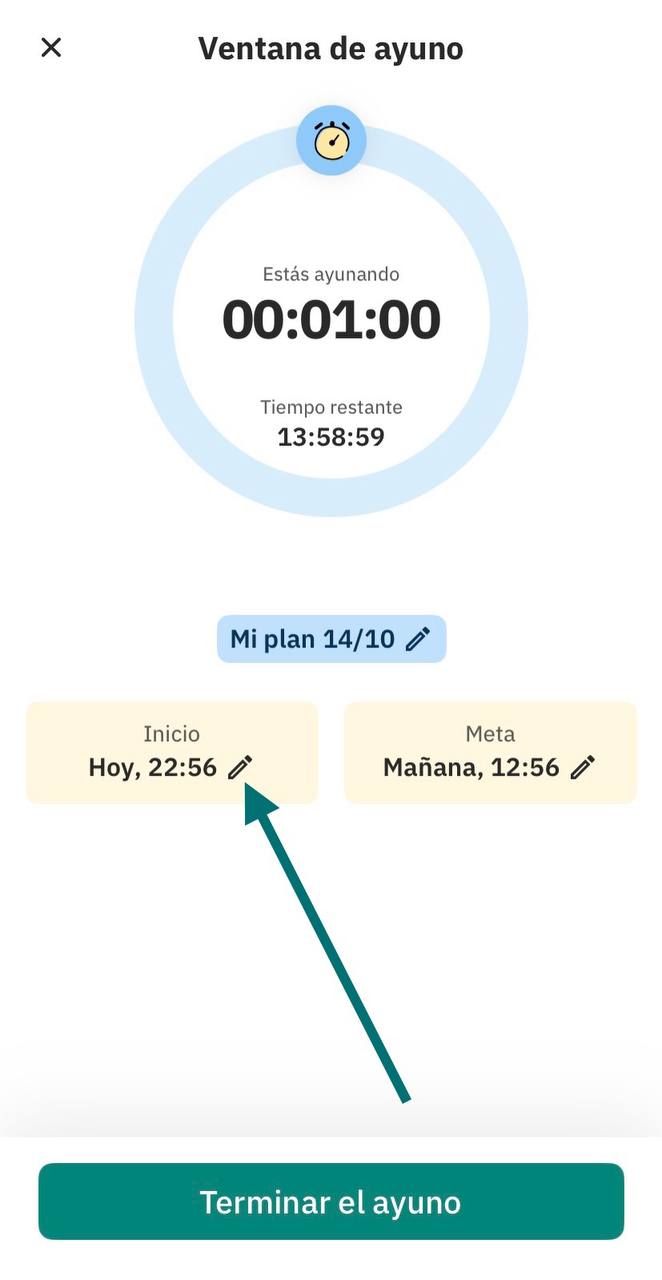Click the Inicio heading in the start card
Image resolution: width=662 pixels, height=1280 pixels.
click(171, 734)
